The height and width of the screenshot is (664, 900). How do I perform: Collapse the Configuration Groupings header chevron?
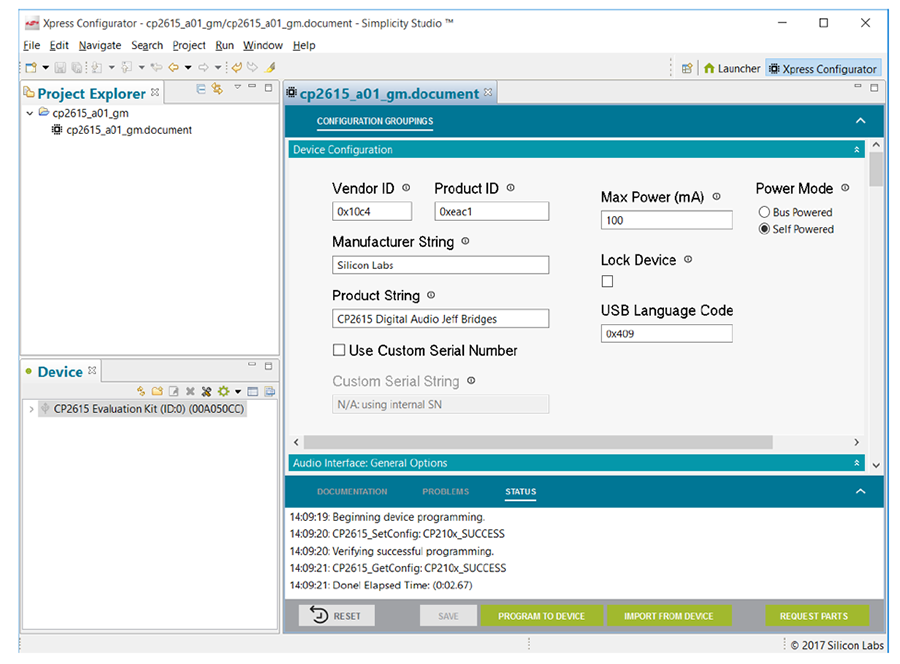(860, 121)
